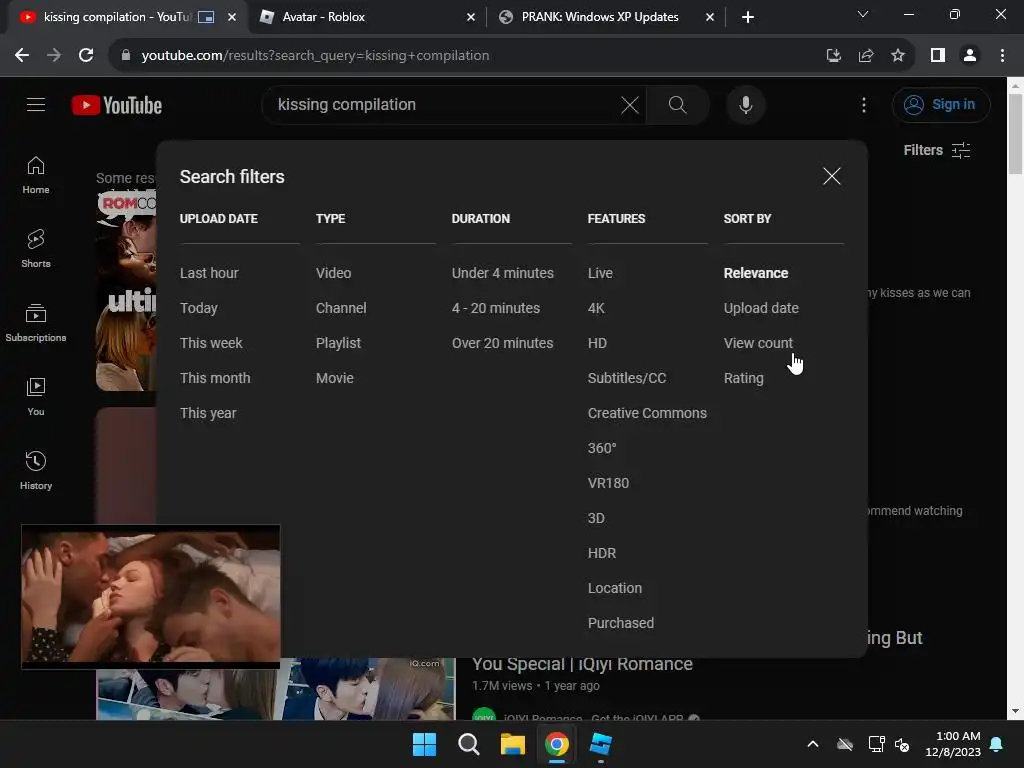Open Subscriptions in the sidebar

click(x=36, y=323)
